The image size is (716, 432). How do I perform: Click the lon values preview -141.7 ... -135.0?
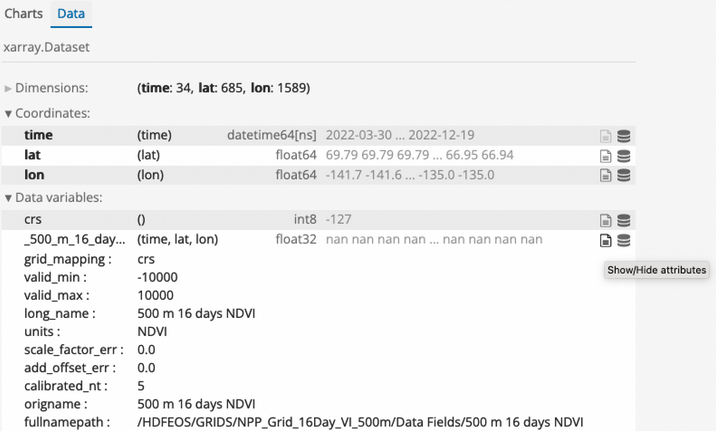pos(410,175)
